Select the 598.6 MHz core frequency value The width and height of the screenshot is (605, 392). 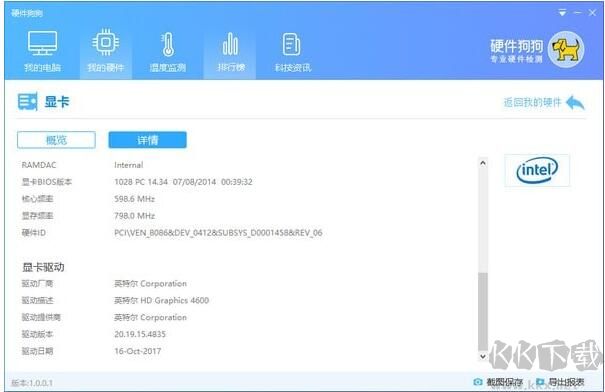click(x=134, y=199)
